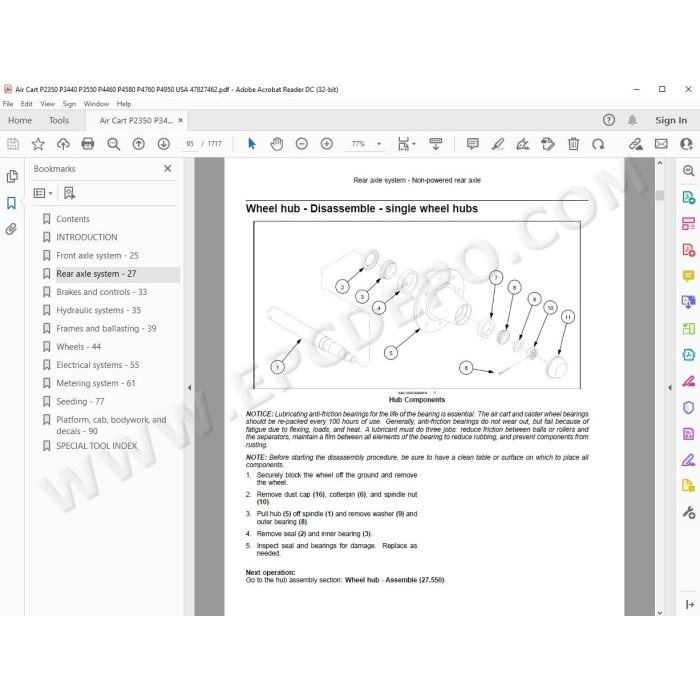
Task: Send file by email envelope icon
Action: (x=661, y=144)
